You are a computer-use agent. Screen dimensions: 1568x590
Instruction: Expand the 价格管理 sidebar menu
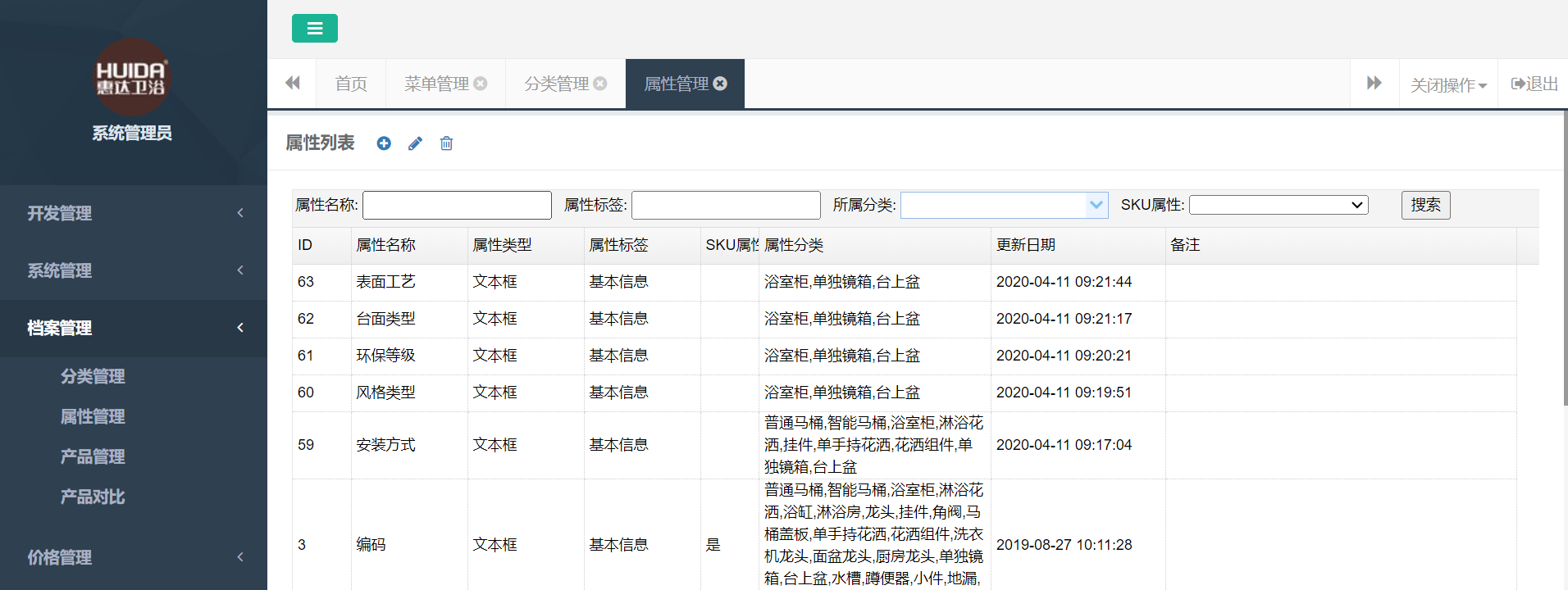coord(134,557)
